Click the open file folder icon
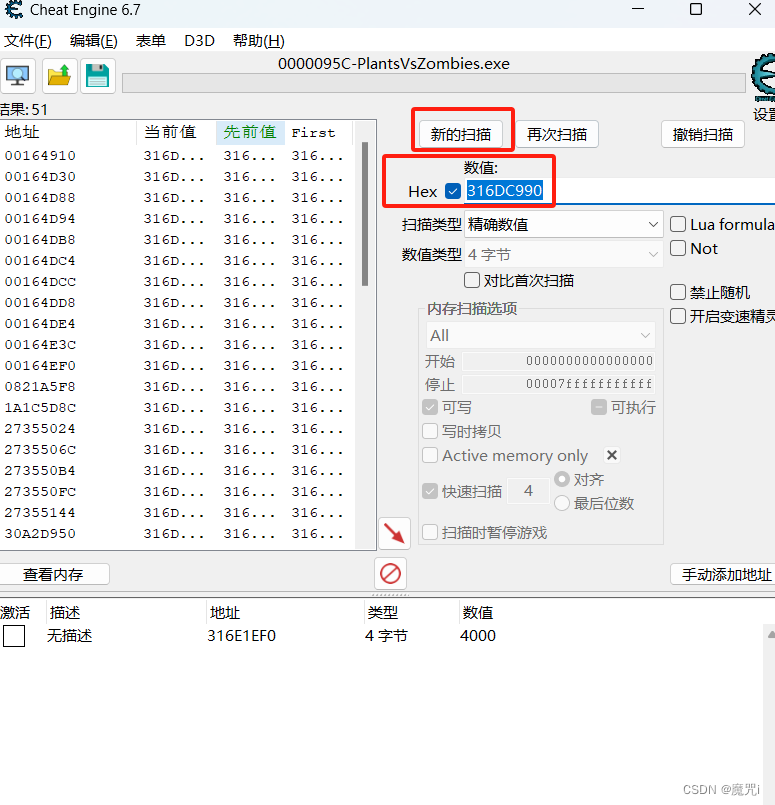 coord(60,76)
